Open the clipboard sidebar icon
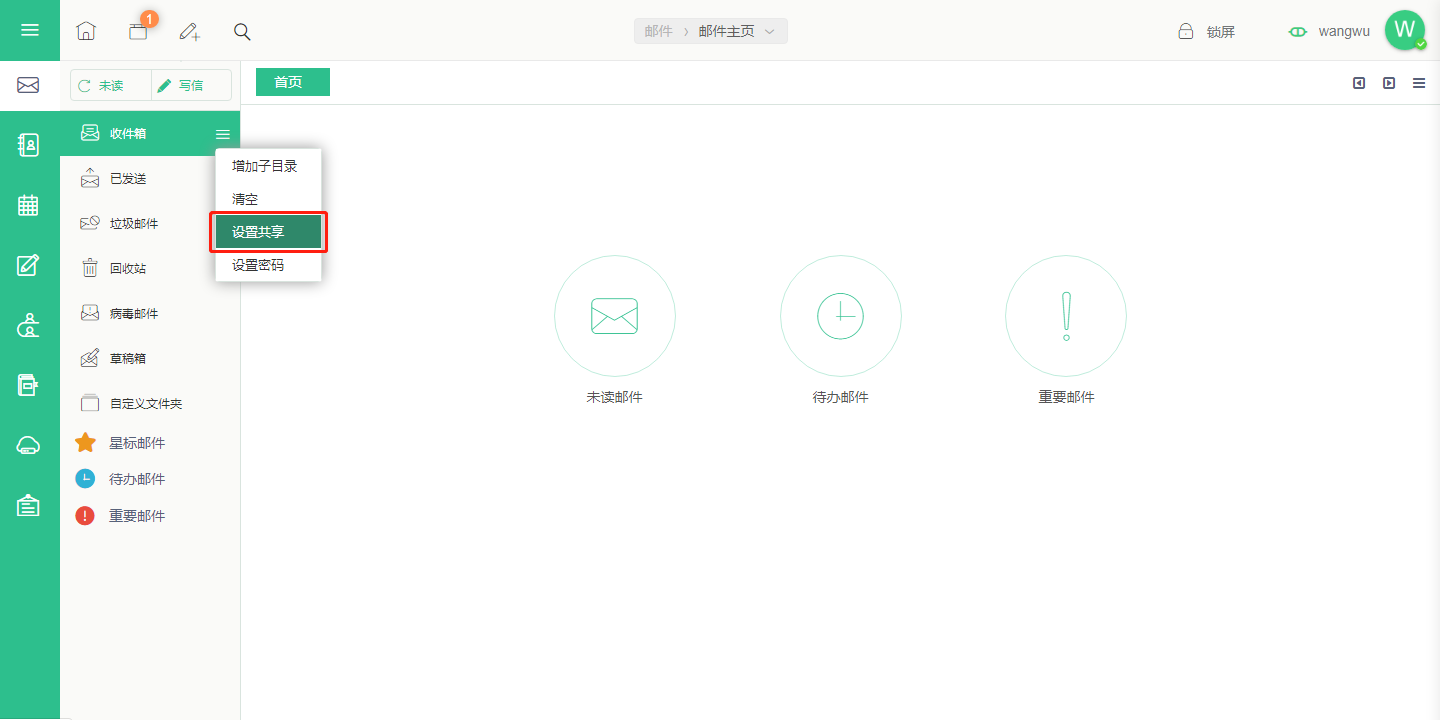The image size is (1440, 720). pos(29,505)
